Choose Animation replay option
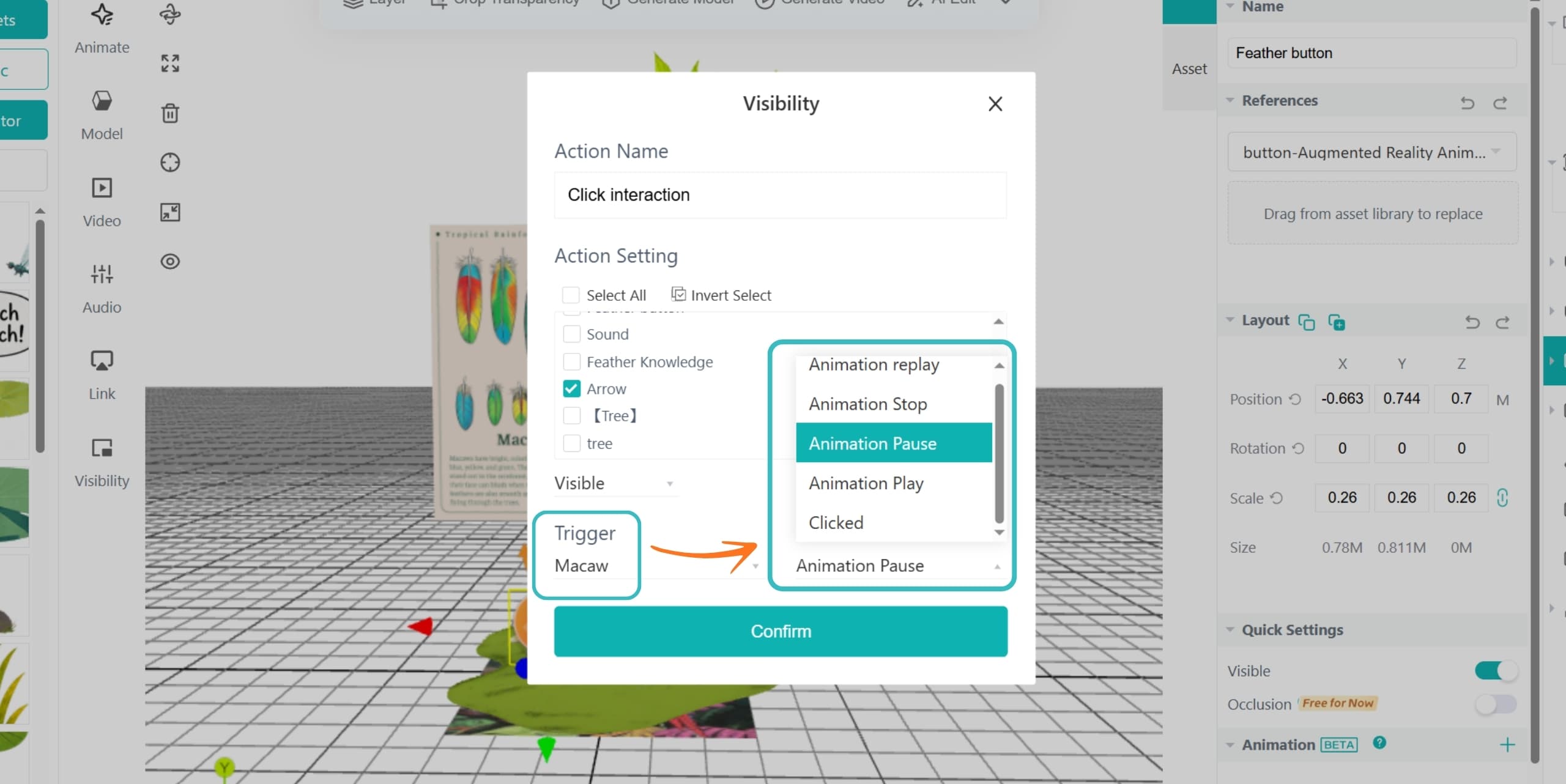 coord(894,364)
